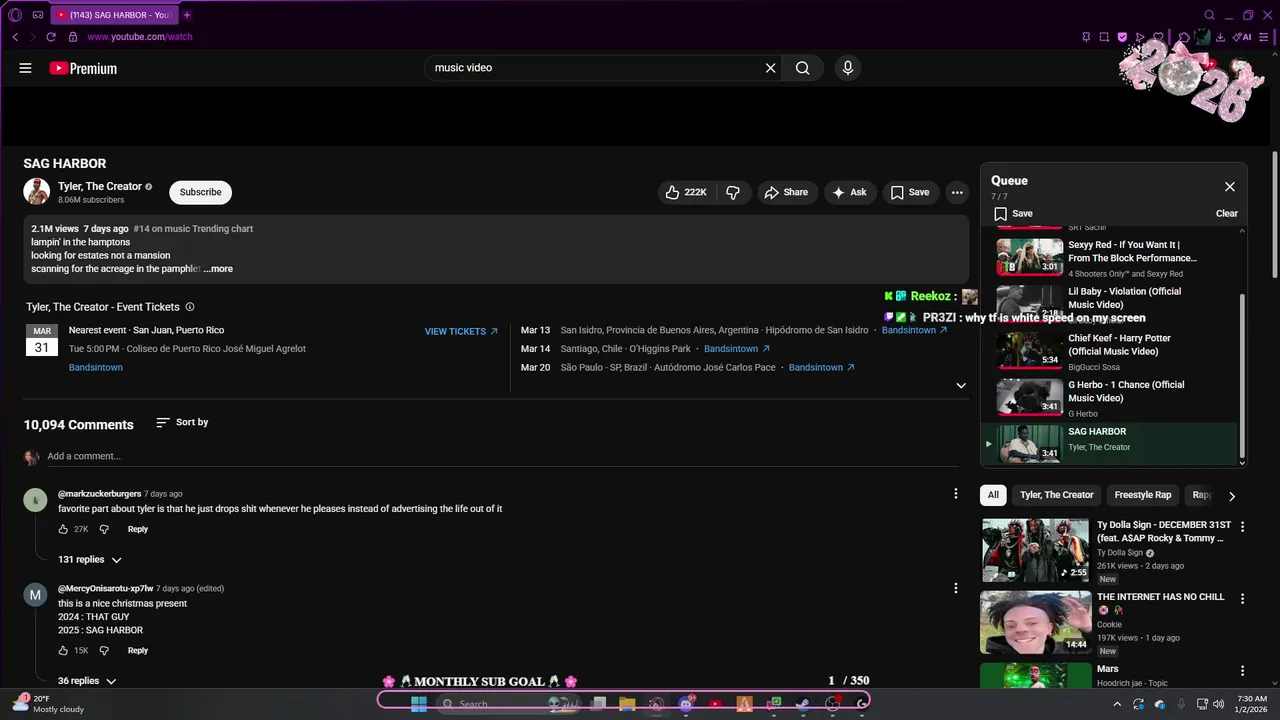The width and height of the screenshot is (1280, 720).
Task: Play Sexyy Red If You Want It in queue
Action: (1110, 257)
